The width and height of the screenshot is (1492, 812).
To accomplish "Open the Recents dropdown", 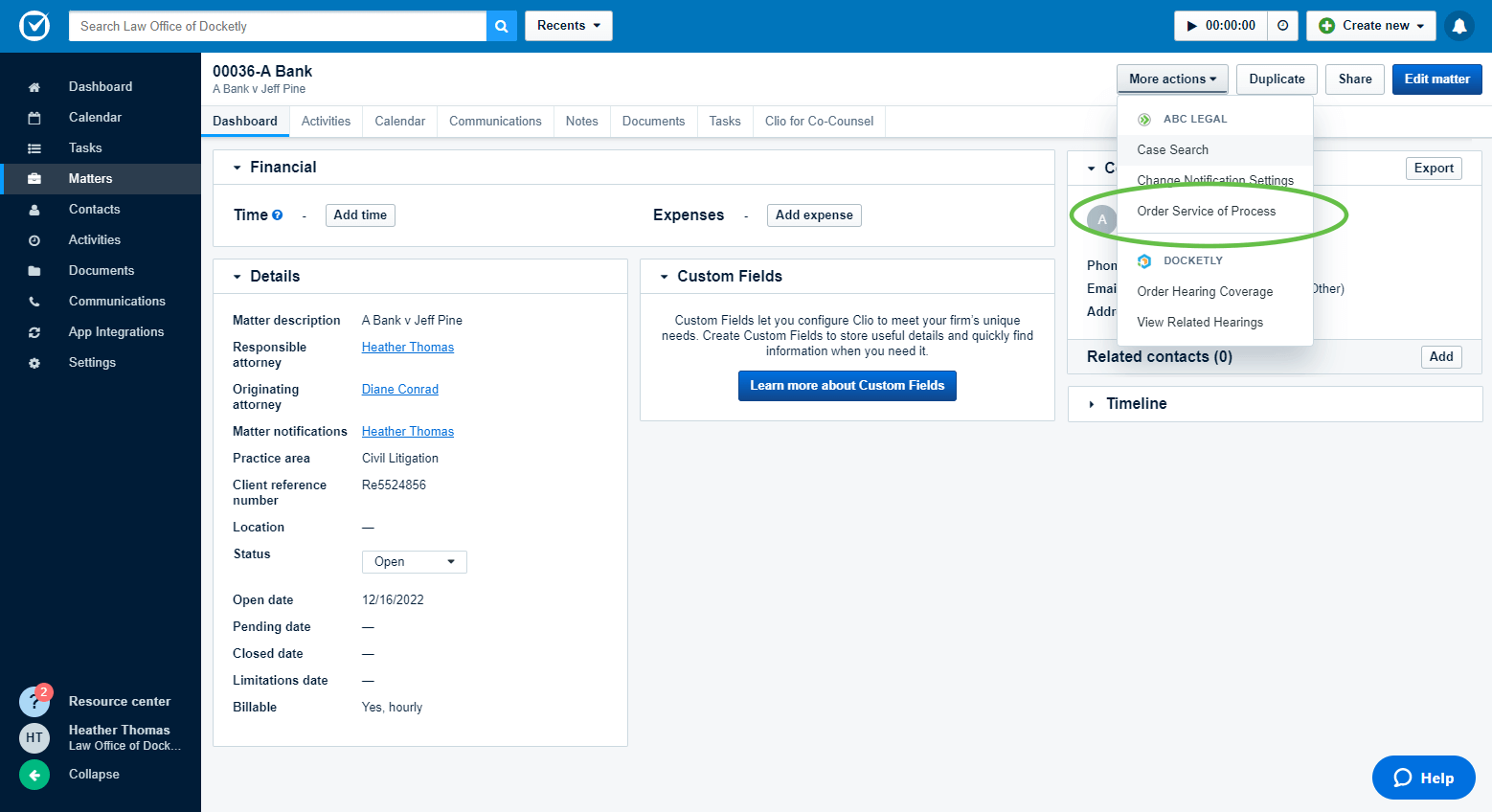I will (569, 26).
